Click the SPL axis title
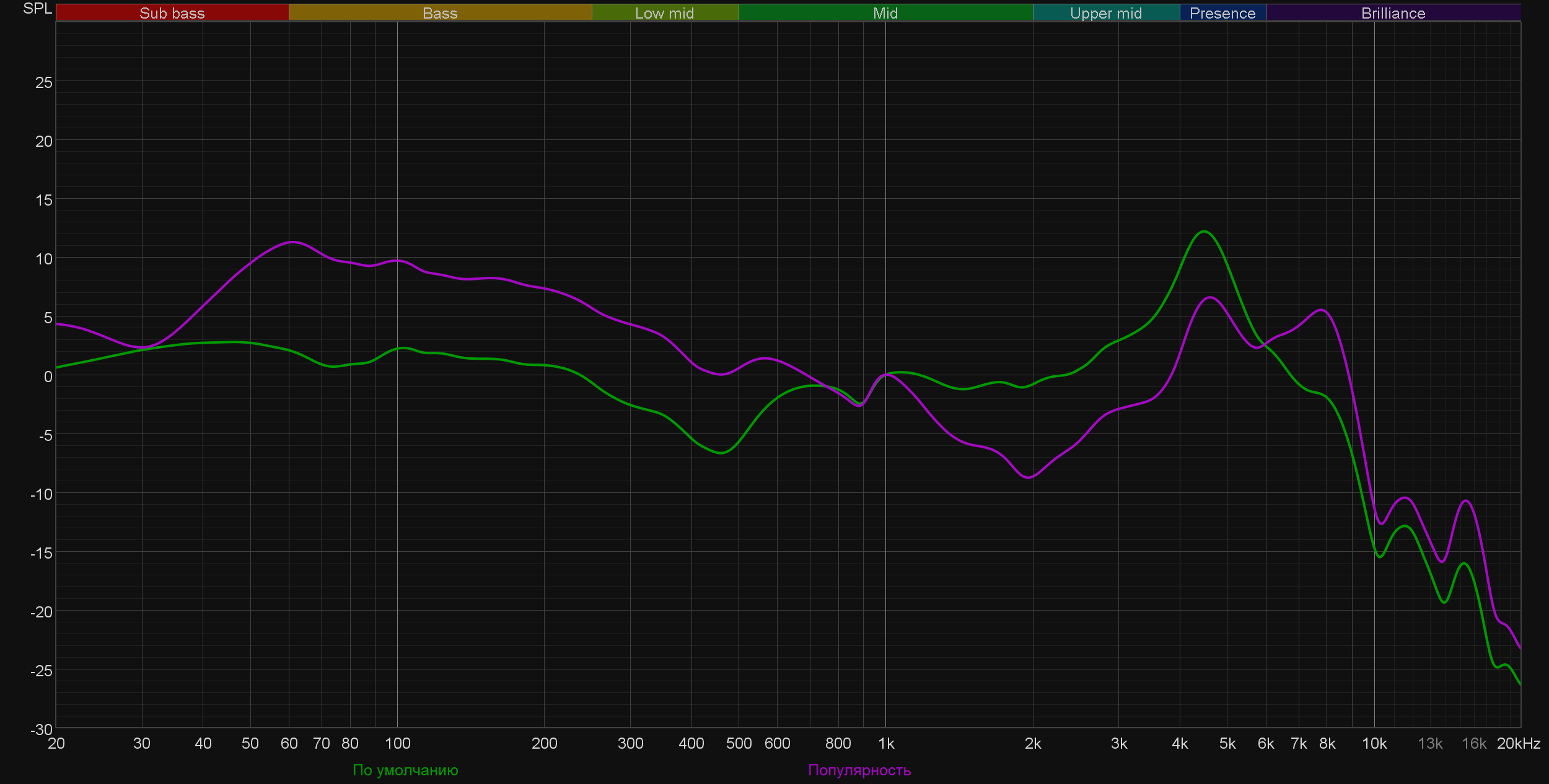This screenshot has height=784, width=1549. [x=37, y=9]
